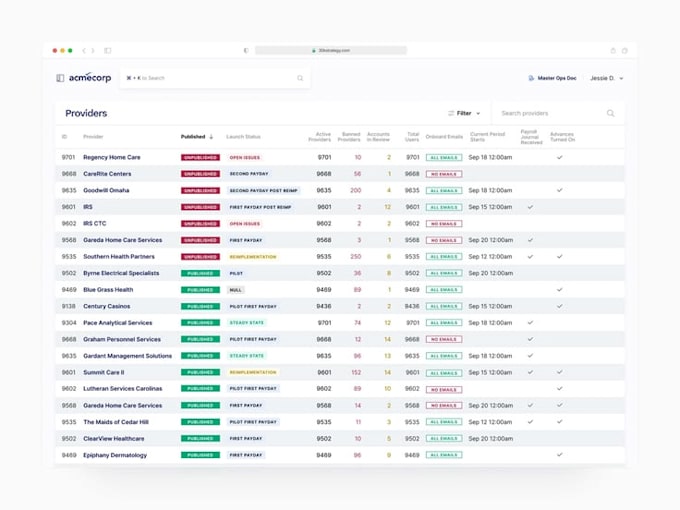Open the Lutheran Services Carolinas provider

(123, 389)
